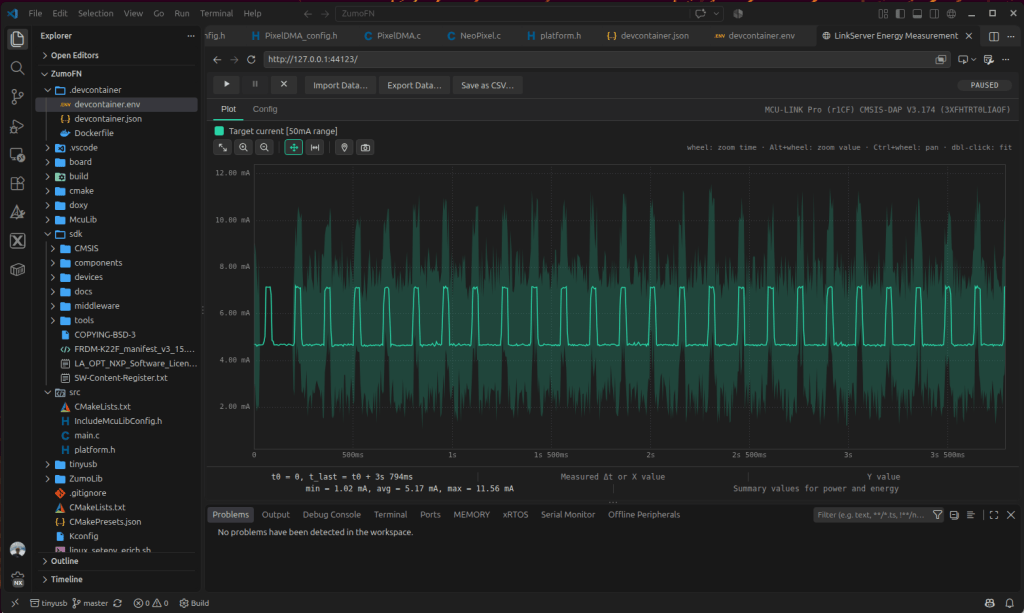Collapse the sdk folder
The height and width of the screenshot is (613, 1024).
(48, 234)
